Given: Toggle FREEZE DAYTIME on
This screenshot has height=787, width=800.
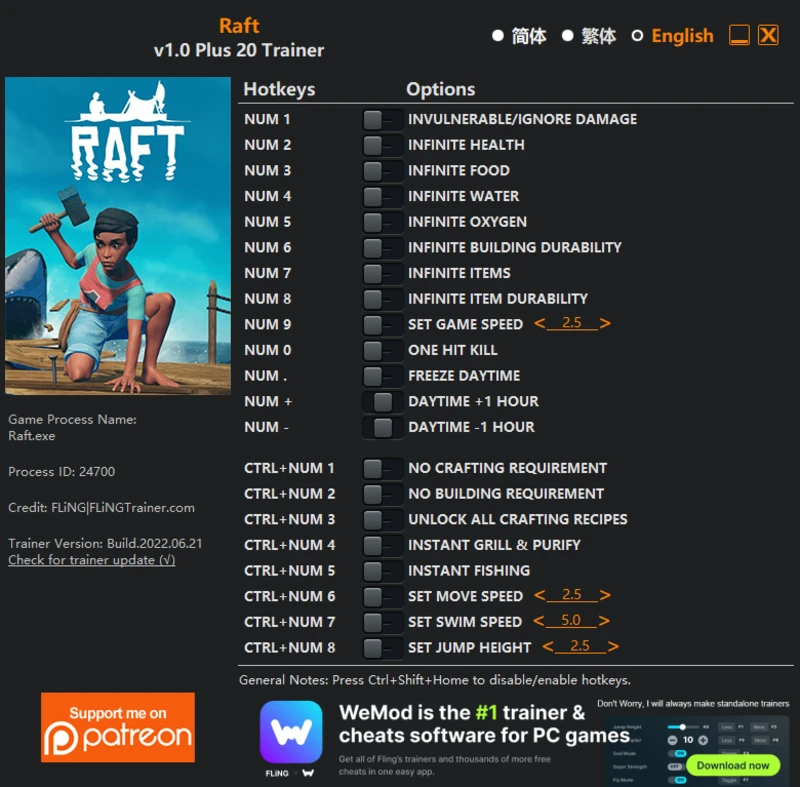Looking at the screenshot, I should (x=383, y=375).
